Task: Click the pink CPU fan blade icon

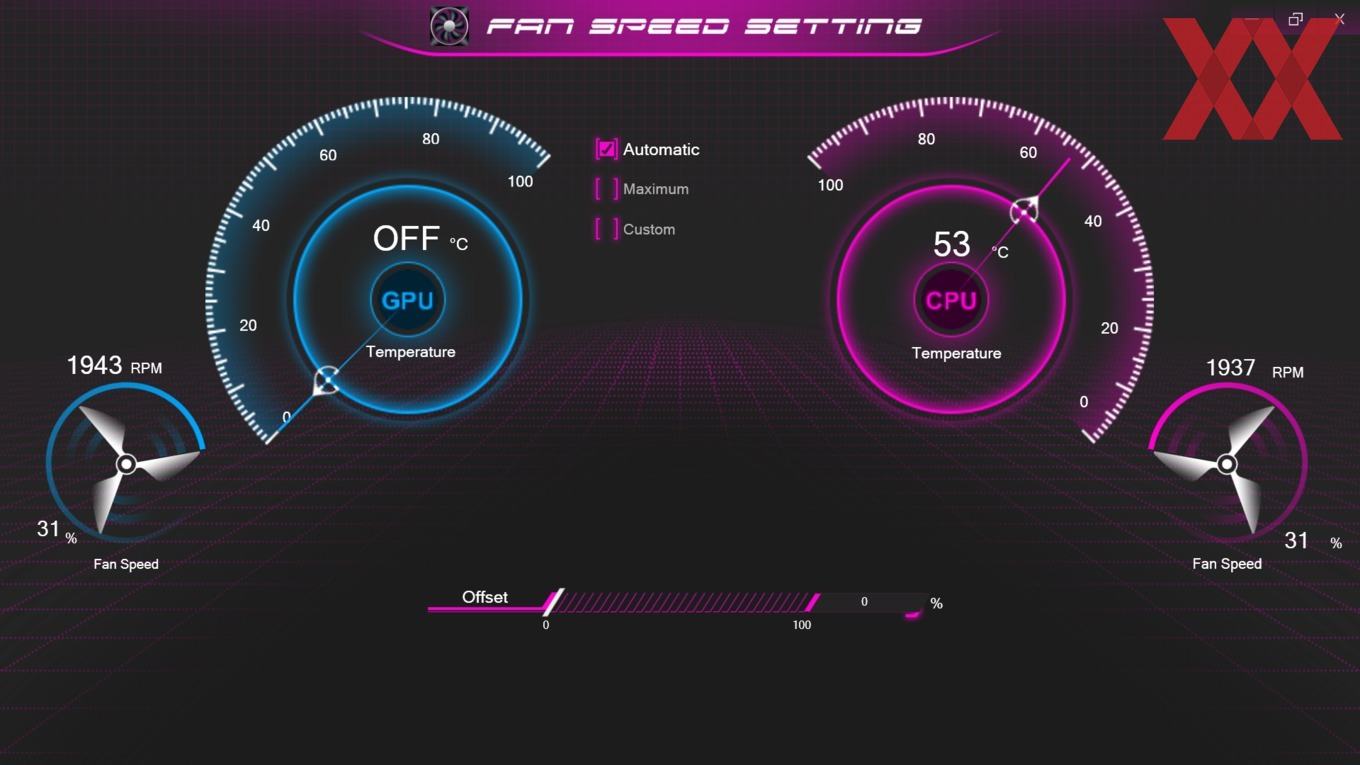Action: (1227, 465)
